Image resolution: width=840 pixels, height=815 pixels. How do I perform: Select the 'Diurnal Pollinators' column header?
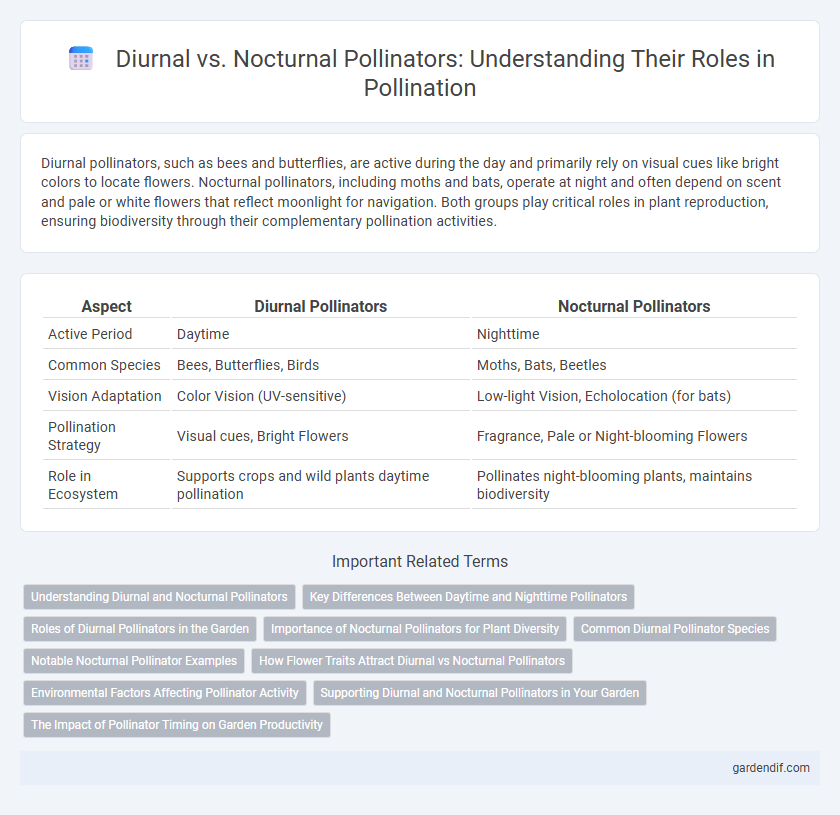point(320,306)
